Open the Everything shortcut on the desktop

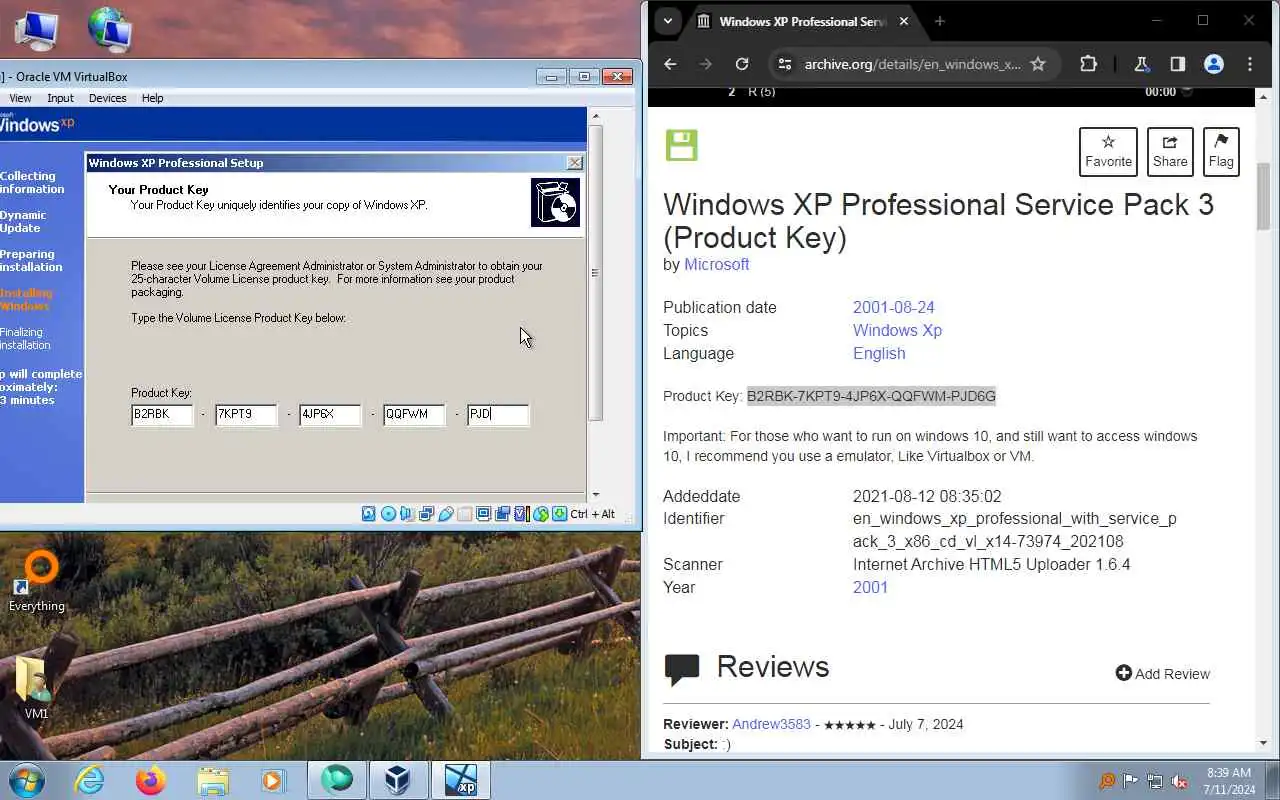point(37,581)
